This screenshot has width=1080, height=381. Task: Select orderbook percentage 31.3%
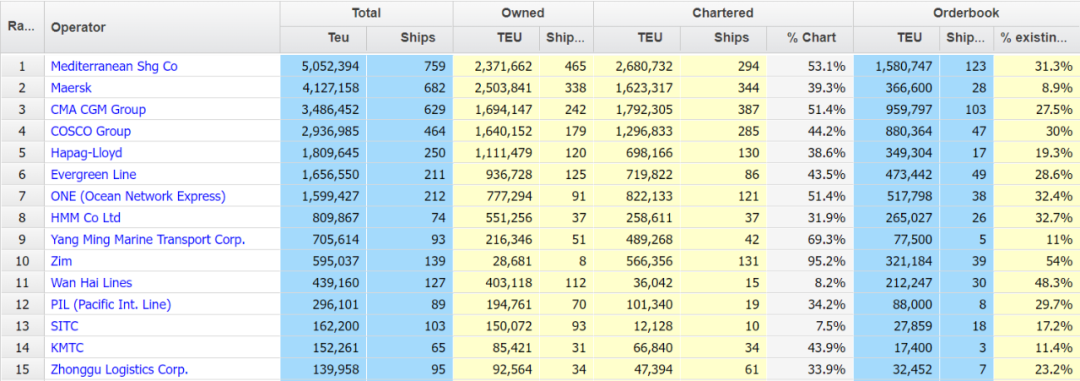(1055, 66)
